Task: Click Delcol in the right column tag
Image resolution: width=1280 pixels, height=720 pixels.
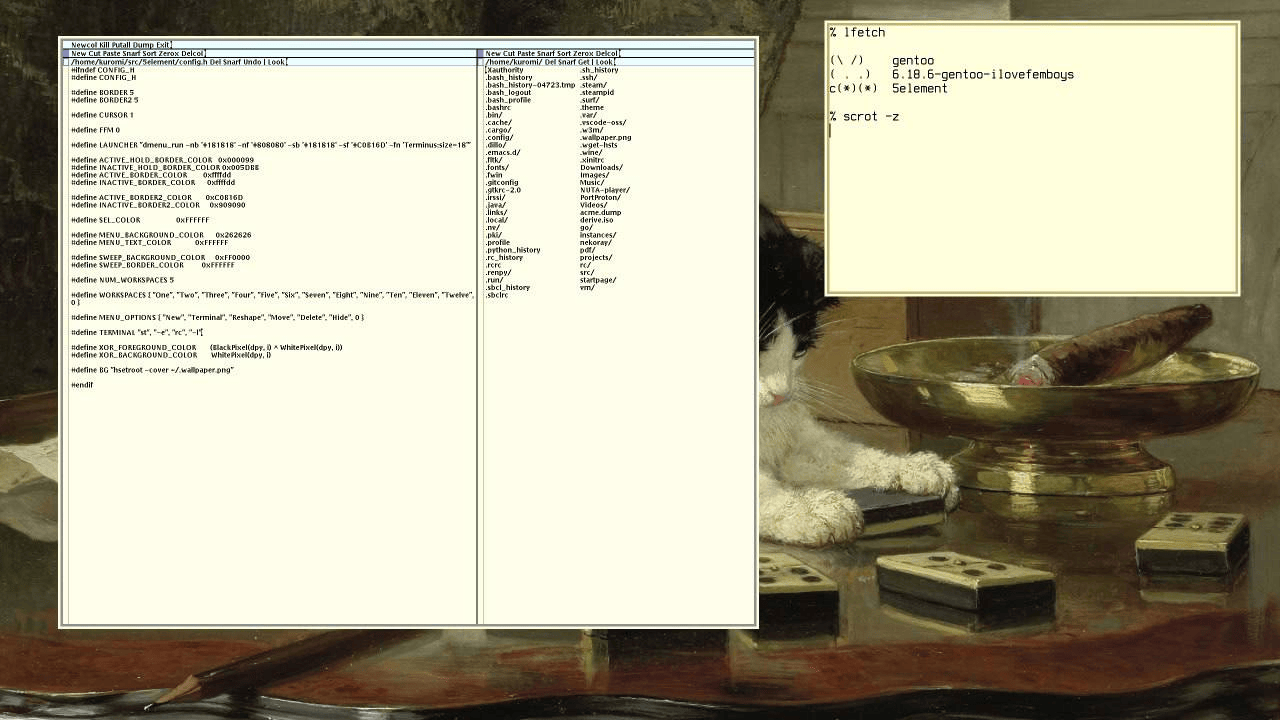Action: tap(607, 53)
